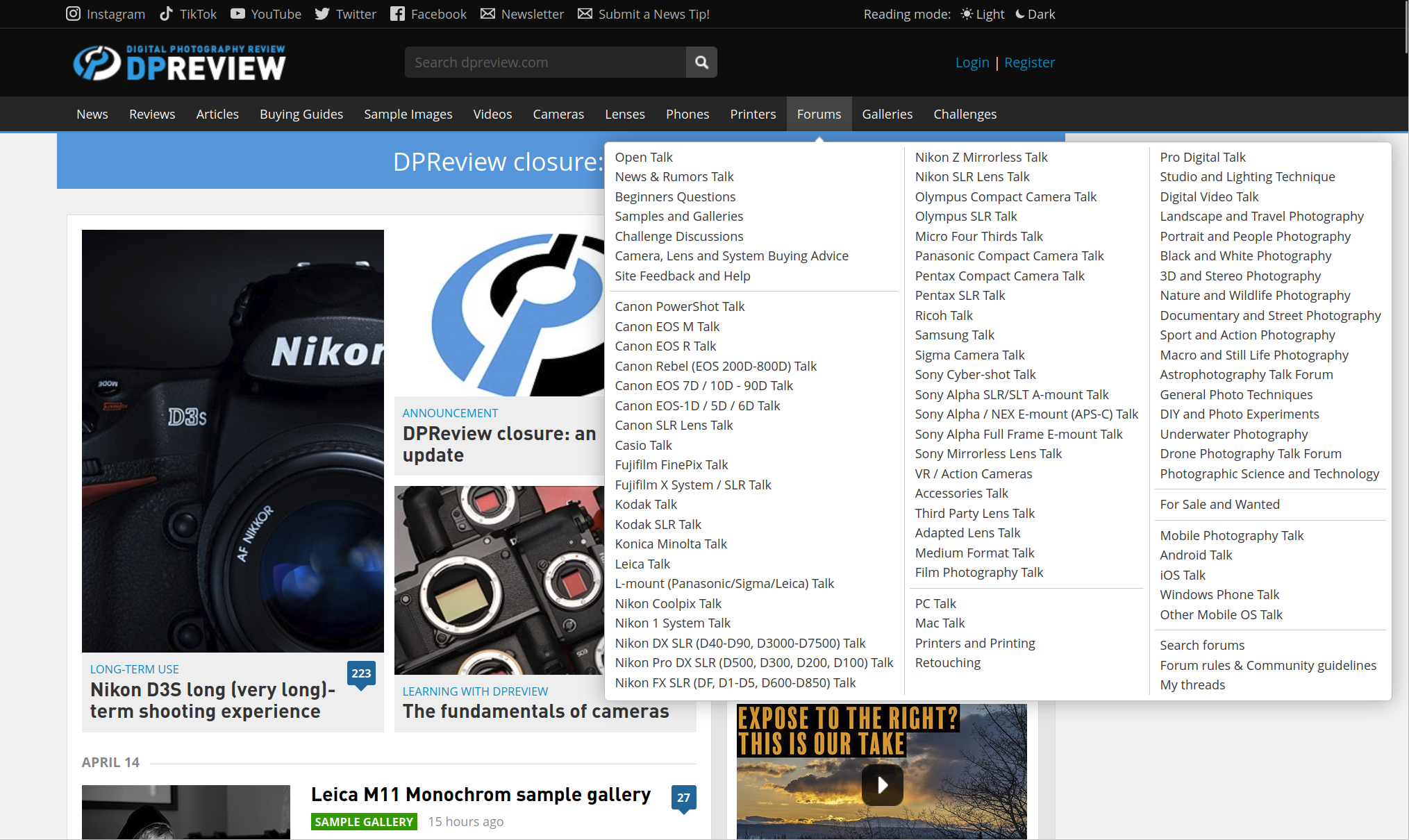
Task: Open My threads link
Action: (1192, 684)
